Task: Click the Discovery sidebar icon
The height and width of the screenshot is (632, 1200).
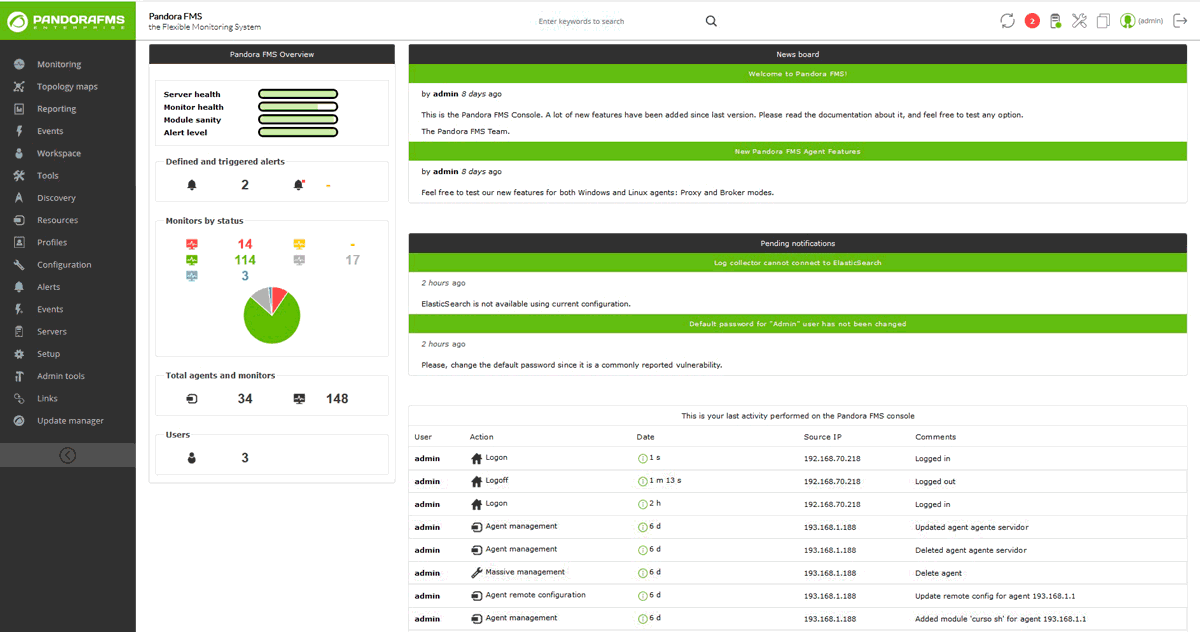Action: (19, 198)
